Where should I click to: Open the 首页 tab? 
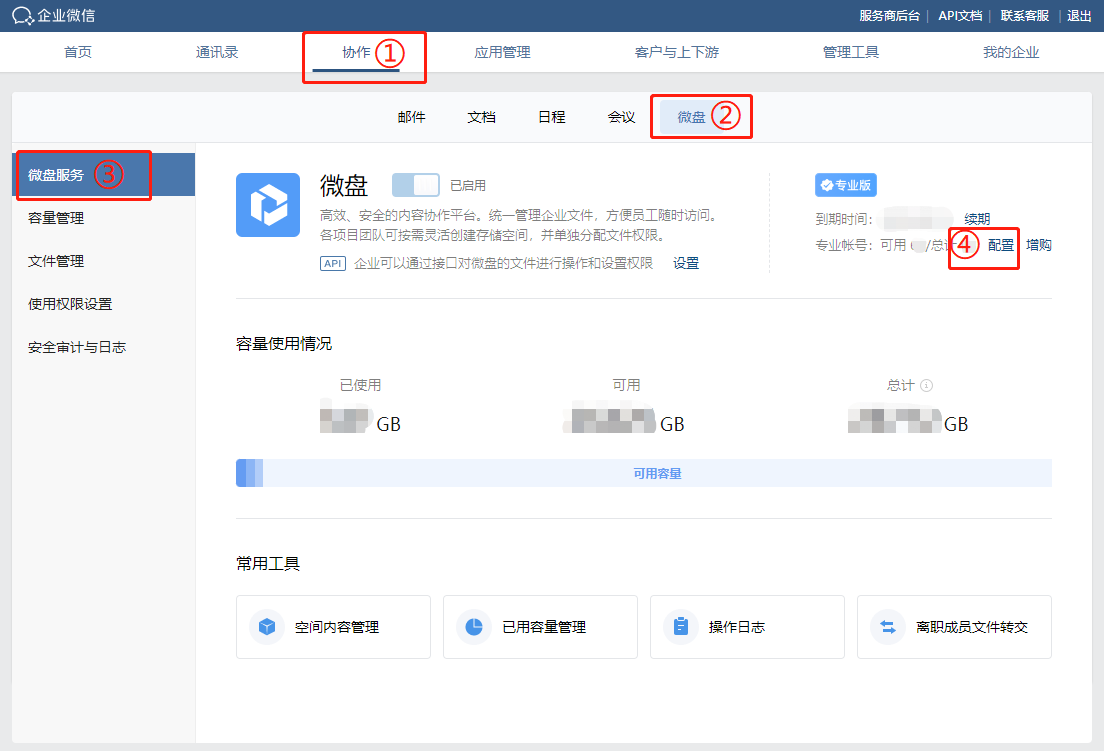pos(77,52)
